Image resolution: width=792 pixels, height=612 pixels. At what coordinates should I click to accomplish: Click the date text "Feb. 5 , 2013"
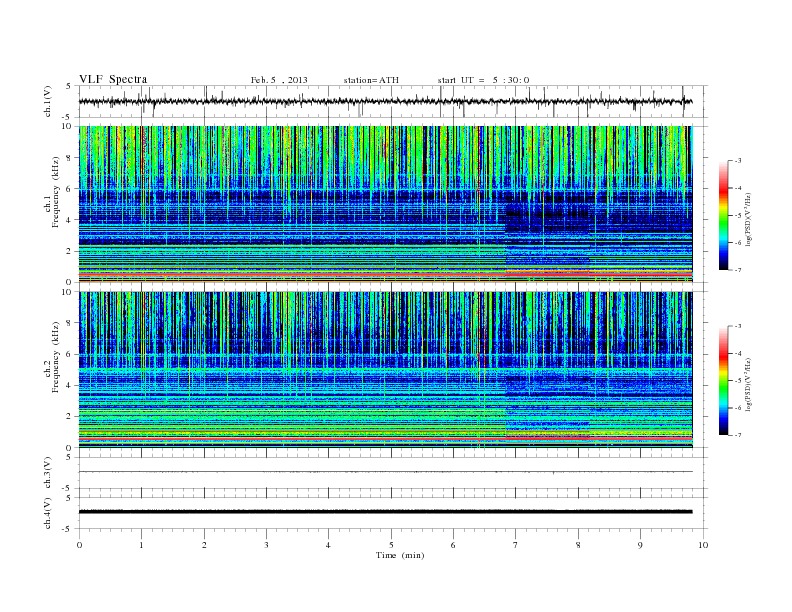pos(279,80)
